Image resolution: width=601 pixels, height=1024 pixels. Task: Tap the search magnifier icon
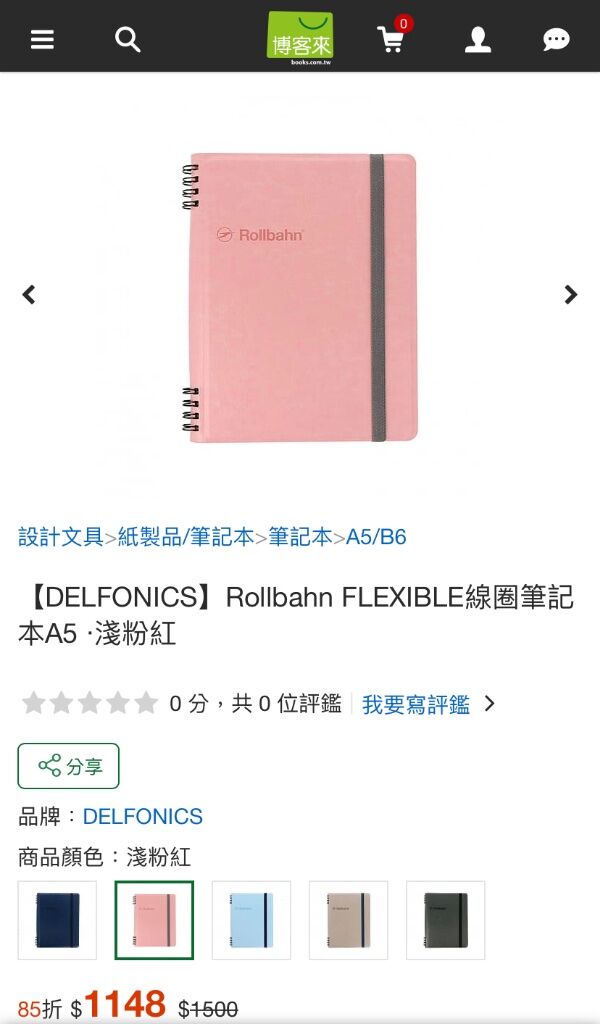(127, 40)
